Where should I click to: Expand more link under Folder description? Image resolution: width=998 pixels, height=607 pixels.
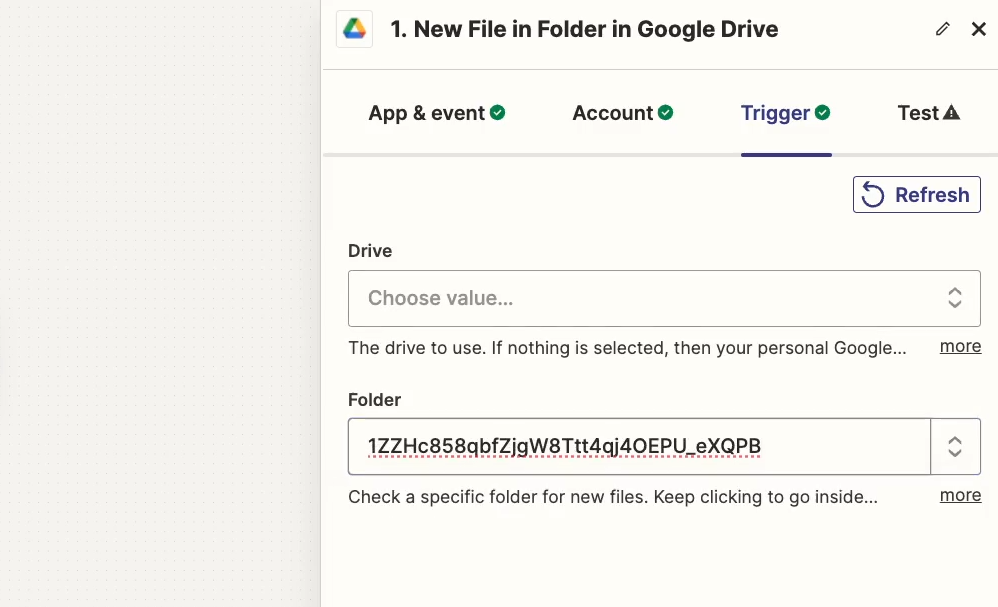point(960,495)
